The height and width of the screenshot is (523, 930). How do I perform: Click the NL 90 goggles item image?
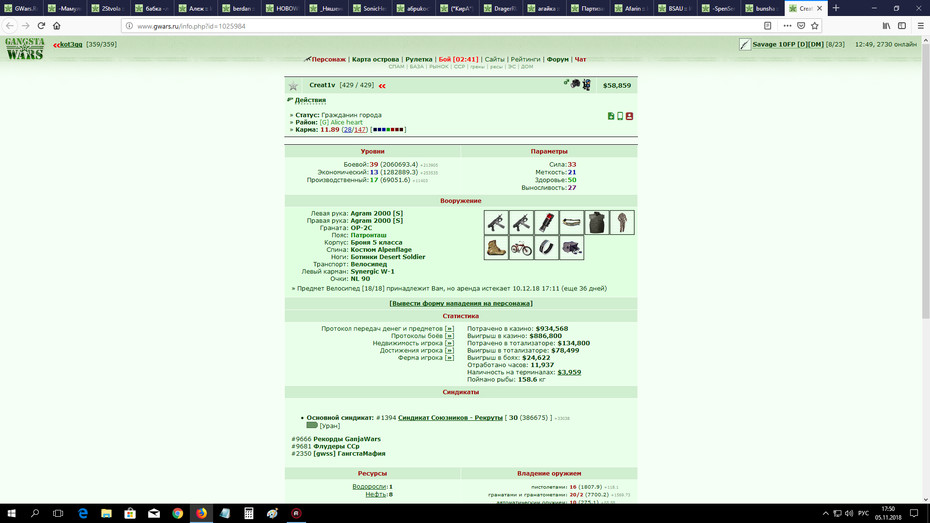point(571,248)
